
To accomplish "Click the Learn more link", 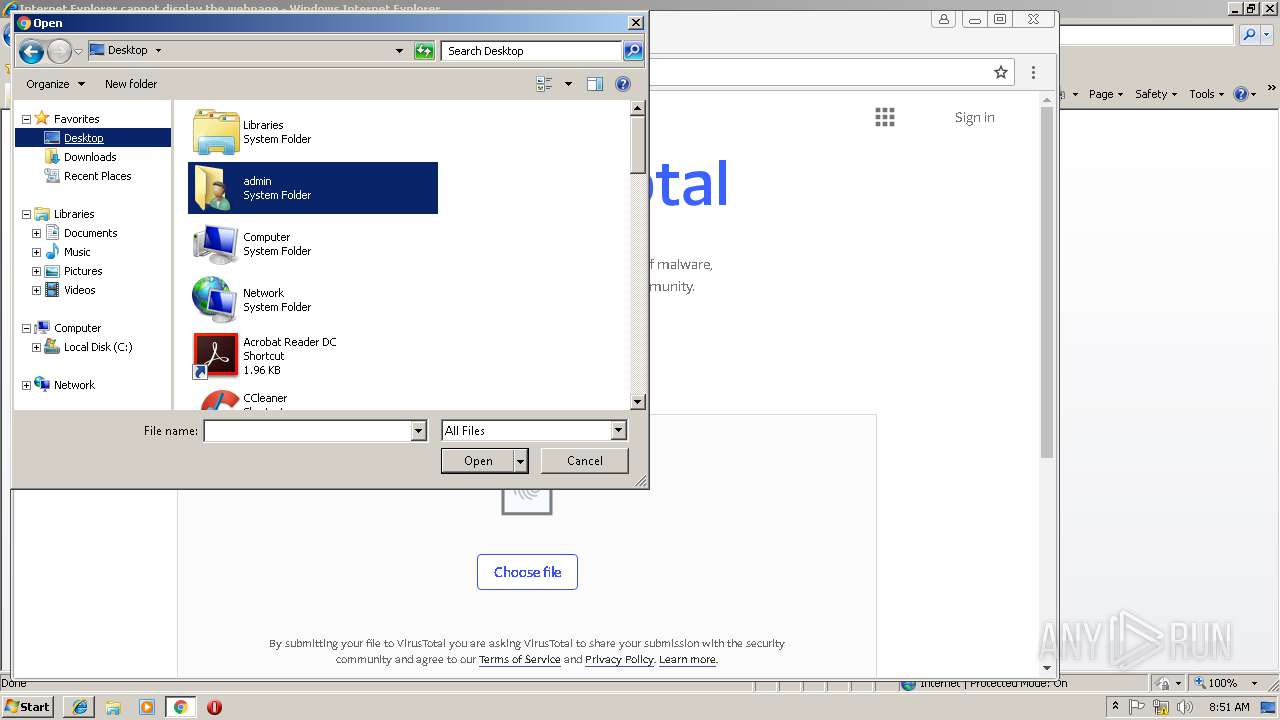I will pyautogui.click(x=687, y=660).
